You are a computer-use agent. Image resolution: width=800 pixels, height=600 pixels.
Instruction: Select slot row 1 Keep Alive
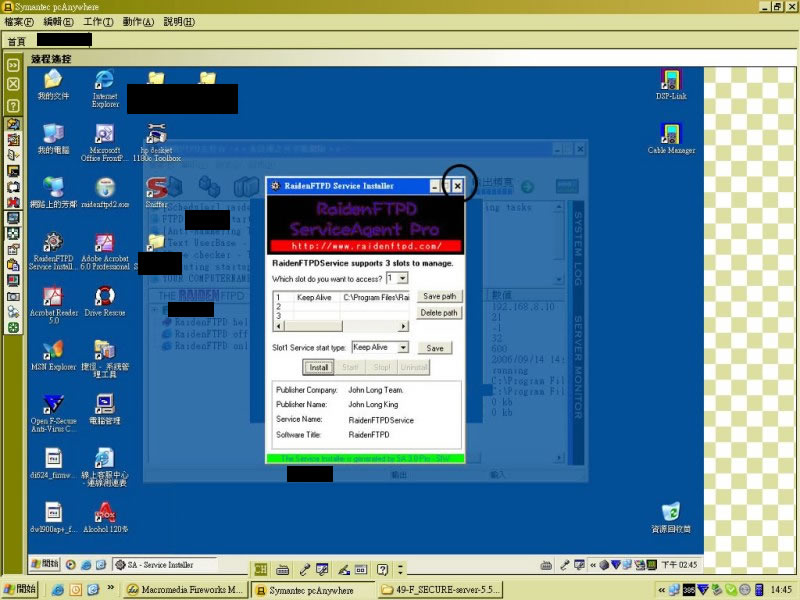(341, 297)
